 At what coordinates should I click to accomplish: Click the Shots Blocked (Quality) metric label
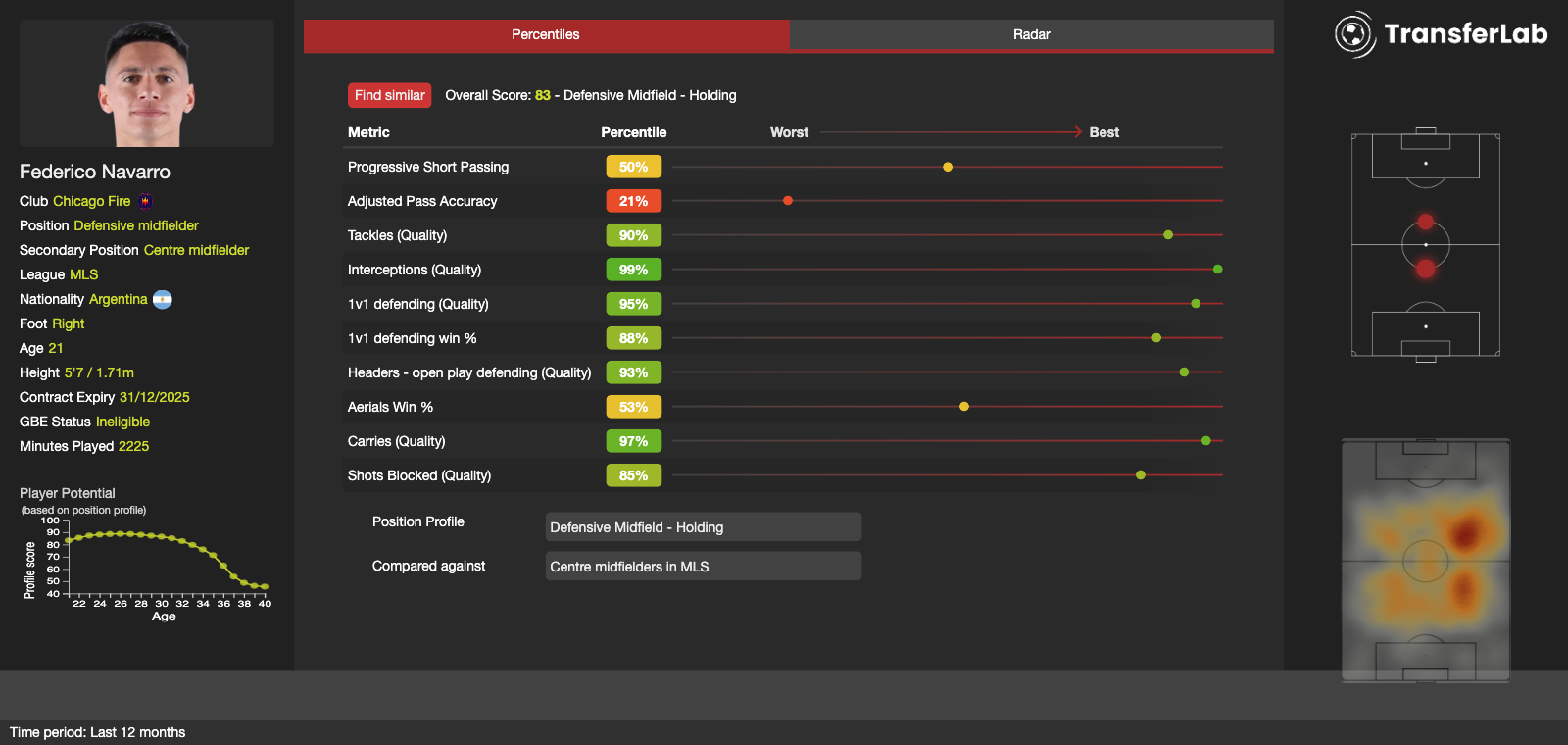(x=419, y=475)
